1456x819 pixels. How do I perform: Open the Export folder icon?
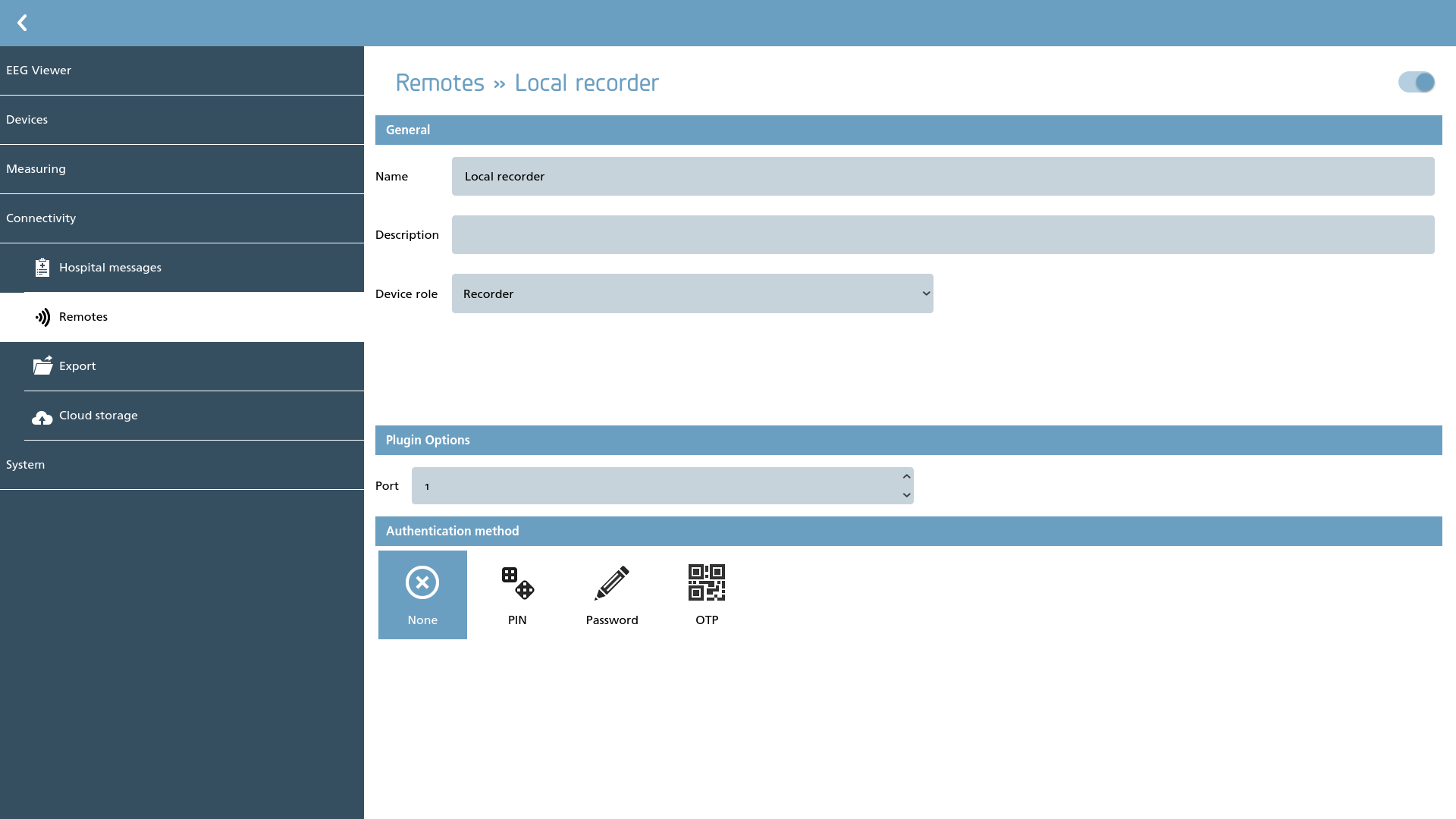(x=43, y=366)
